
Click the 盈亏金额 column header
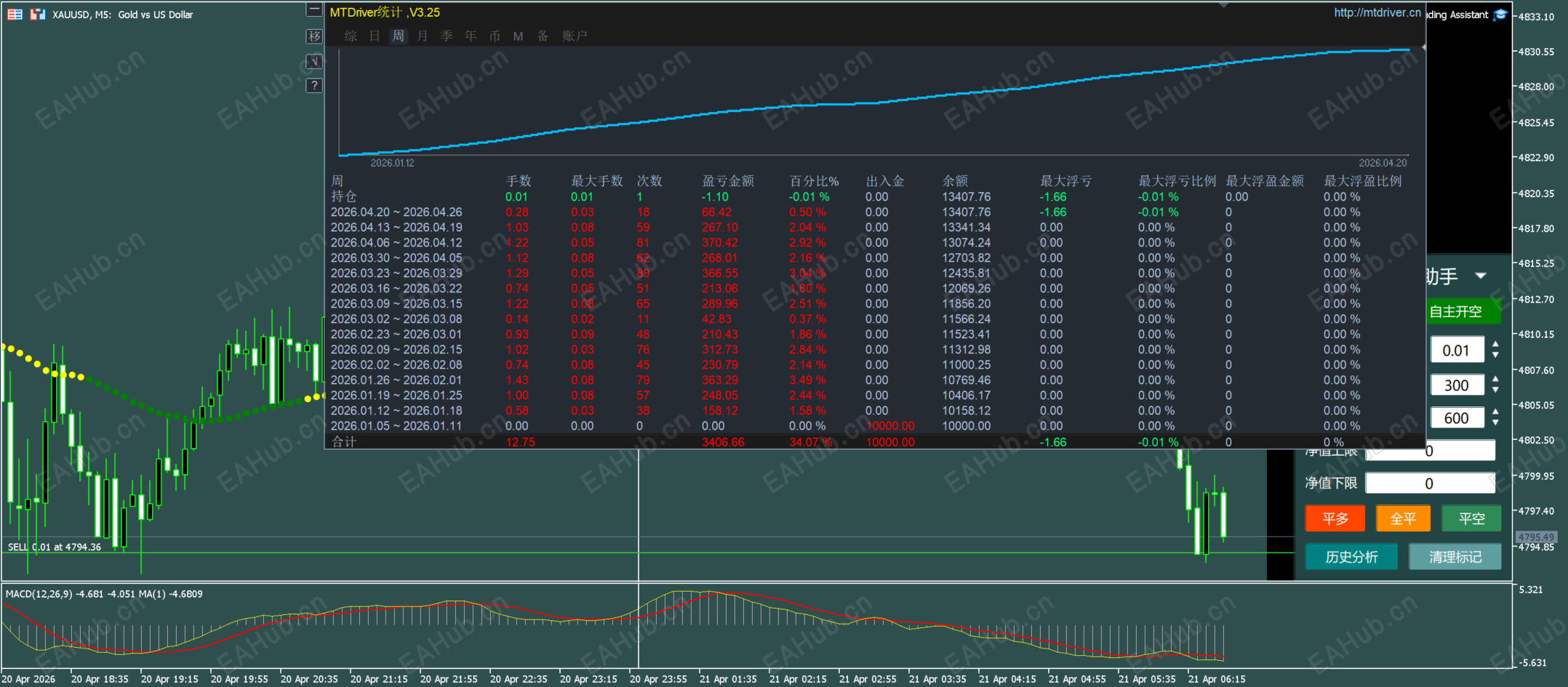727,181
